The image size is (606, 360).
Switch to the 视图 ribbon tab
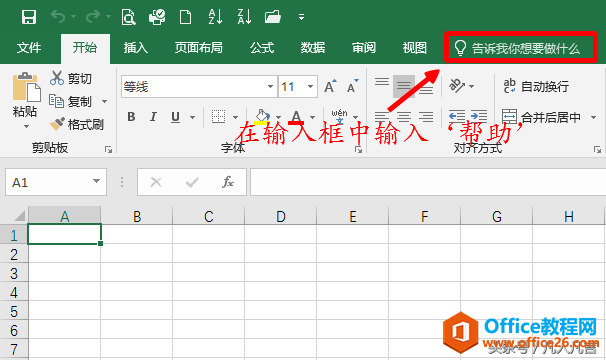coord(415,48)
